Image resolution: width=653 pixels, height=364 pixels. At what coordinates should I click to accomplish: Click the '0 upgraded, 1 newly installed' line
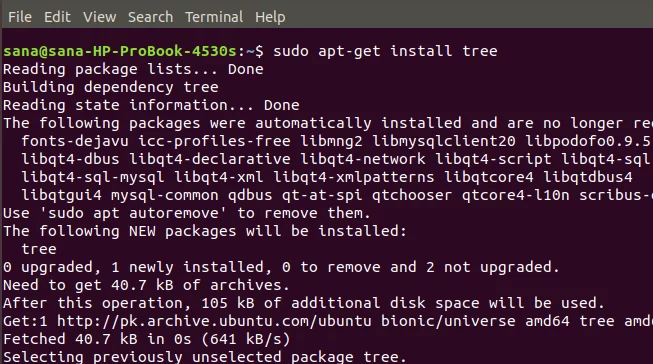point(282,267)
